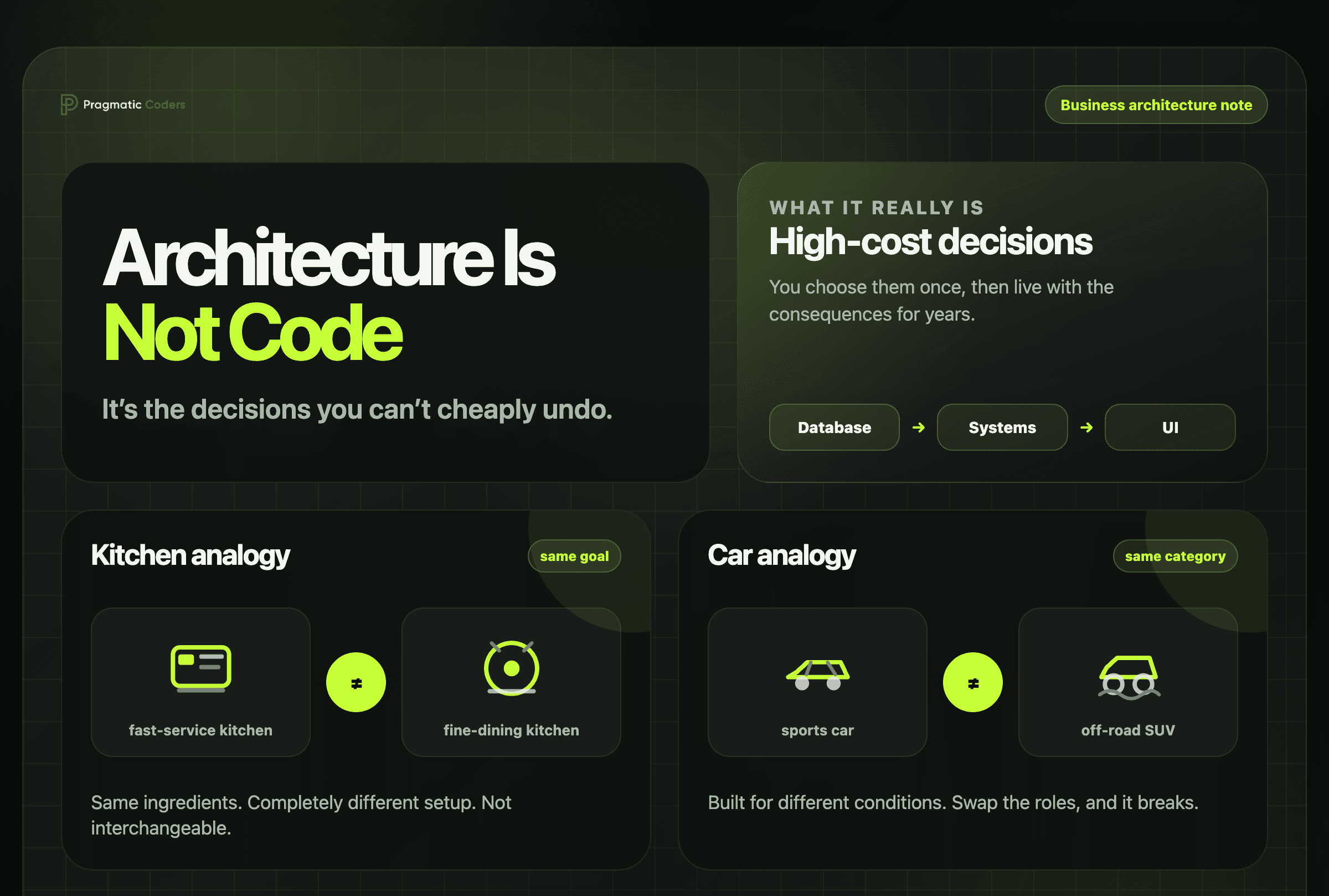Click the Pragmatic Coders logo icon
Viewport: 1329px width, 896px height.
coord(69,105)
